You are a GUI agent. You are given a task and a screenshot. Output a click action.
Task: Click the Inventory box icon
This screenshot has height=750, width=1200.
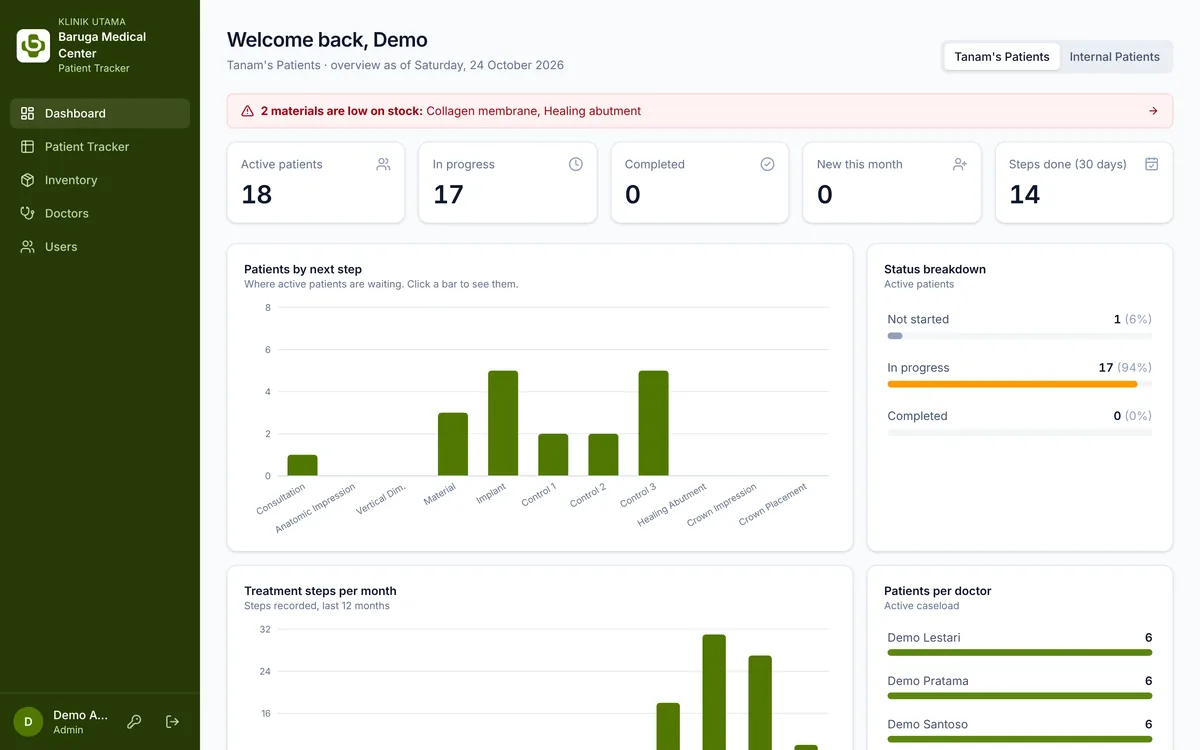[27, 180]
